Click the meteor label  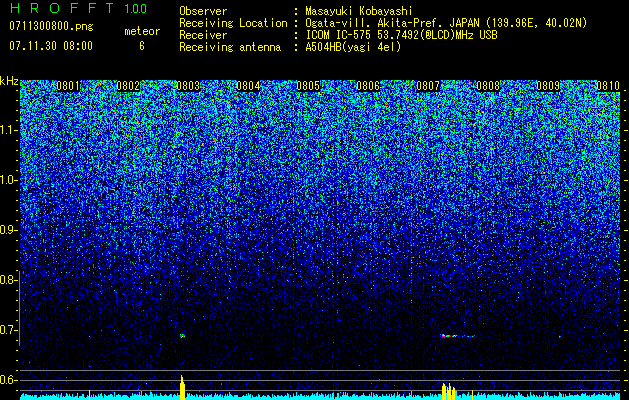(142, 31)
